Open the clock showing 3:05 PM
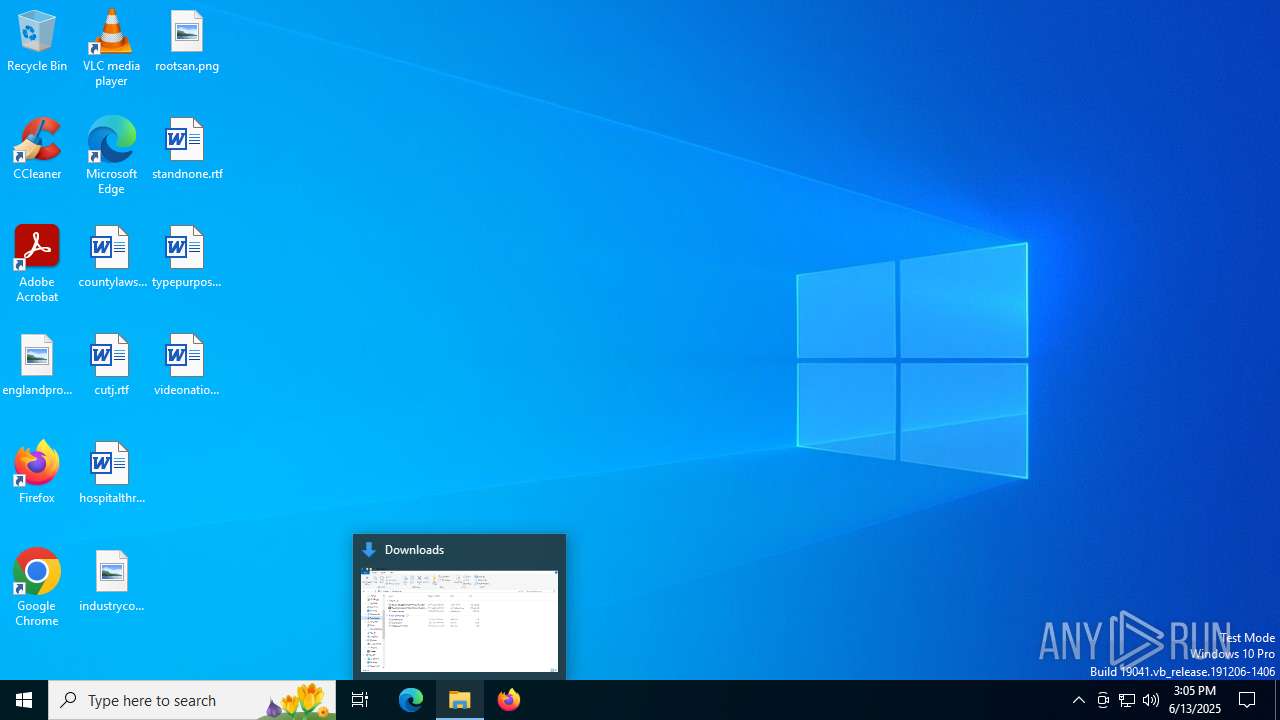1280x720 pixels. (x=1195, y=700)
